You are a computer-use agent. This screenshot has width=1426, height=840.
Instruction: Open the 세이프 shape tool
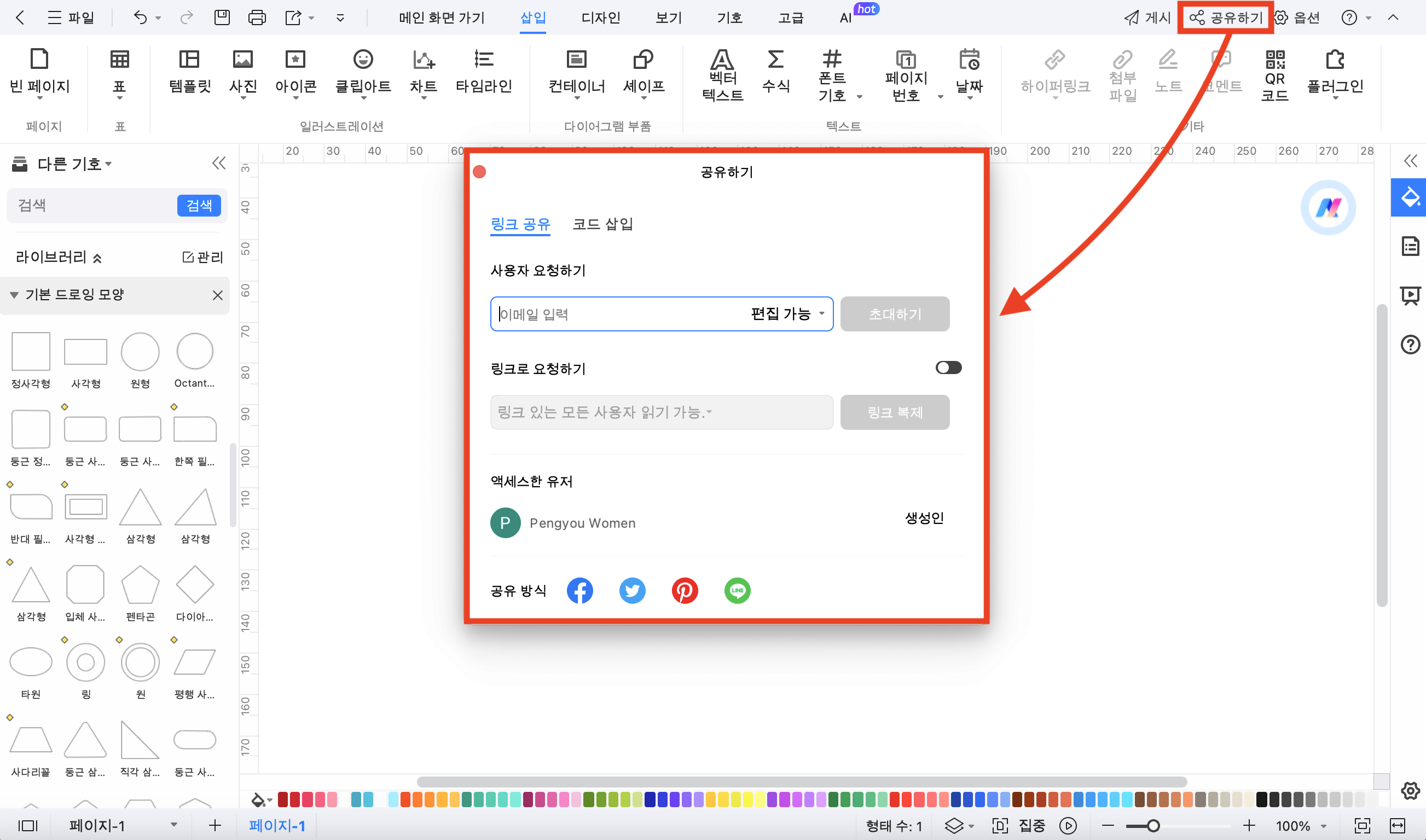click(644, 74)
